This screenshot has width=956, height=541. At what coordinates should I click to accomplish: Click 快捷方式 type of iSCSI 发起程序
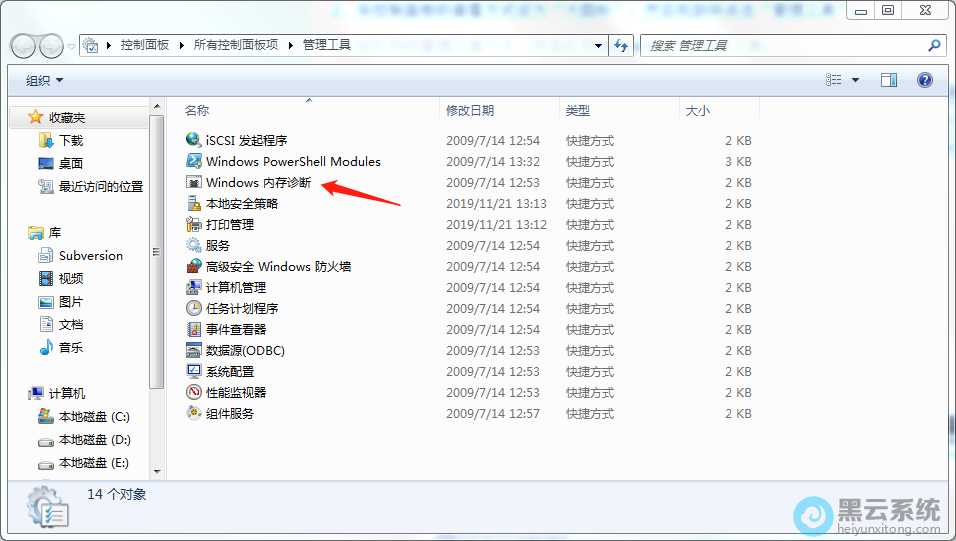pos(590,140)
